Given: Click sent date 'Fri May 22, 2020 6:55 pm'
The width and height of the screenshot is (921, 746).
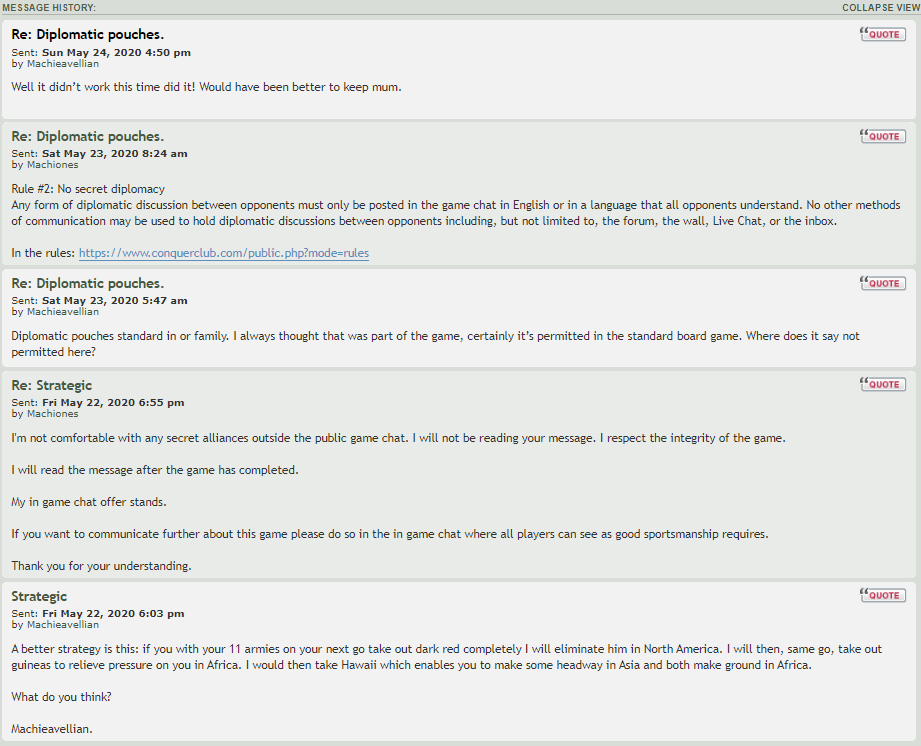Looking at the screenshot, I should 113,402.
